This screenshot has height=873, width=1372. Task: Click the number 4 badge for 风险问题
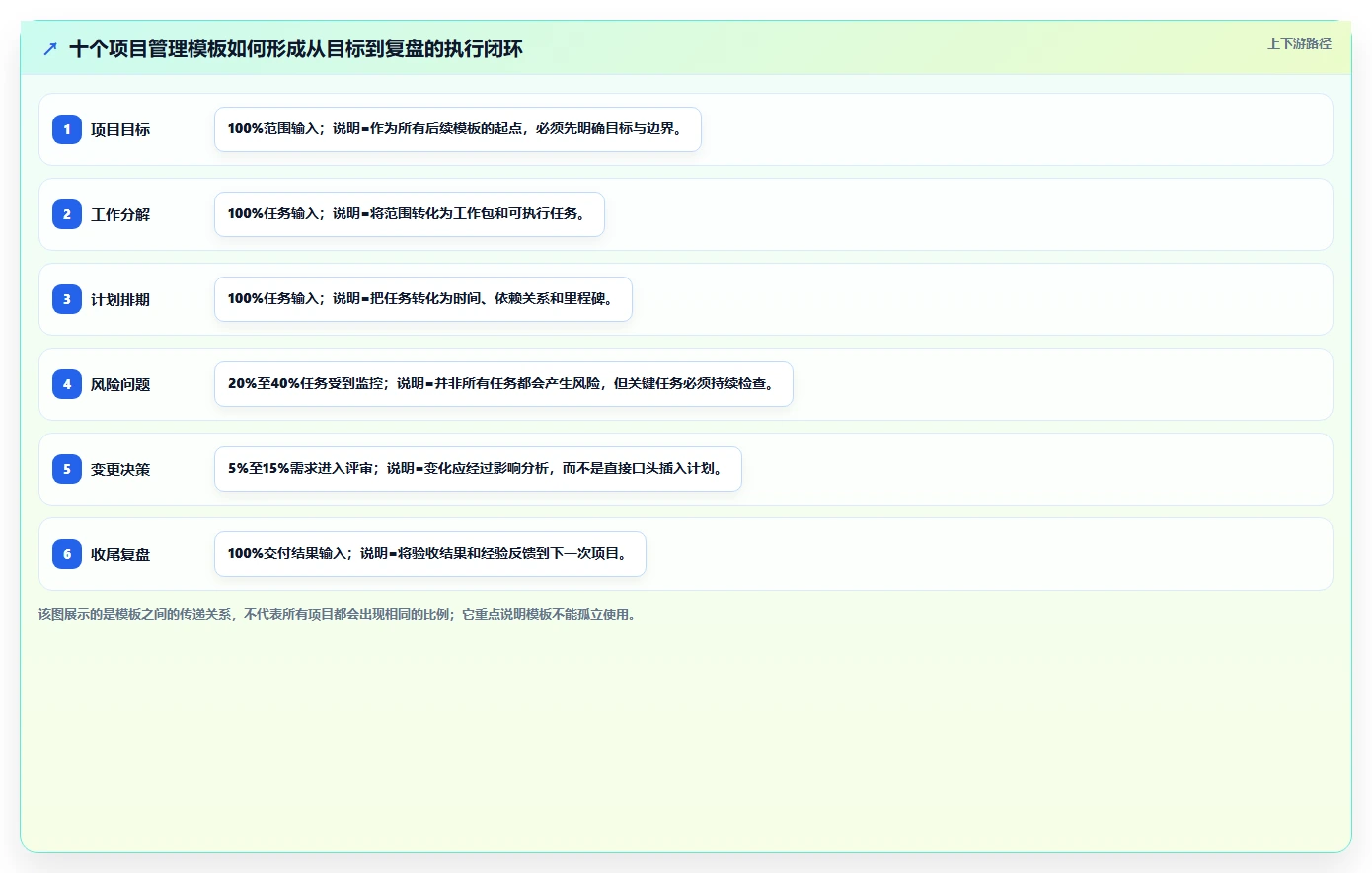tap(67, 384)
